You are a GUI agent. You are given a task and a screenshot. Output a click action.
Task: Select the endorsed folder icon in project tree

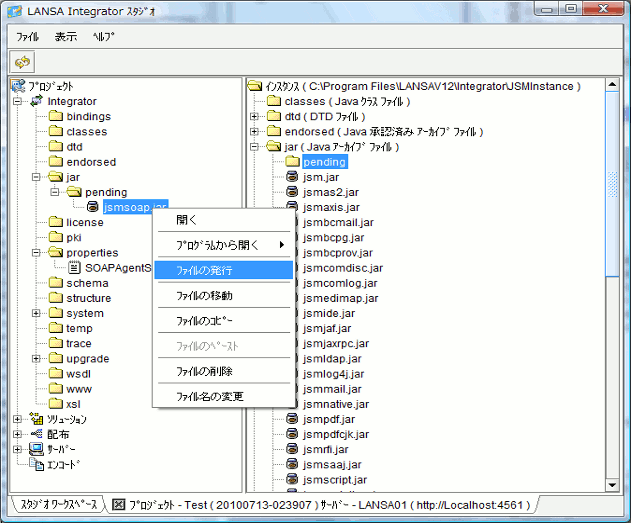click(56, 161)
